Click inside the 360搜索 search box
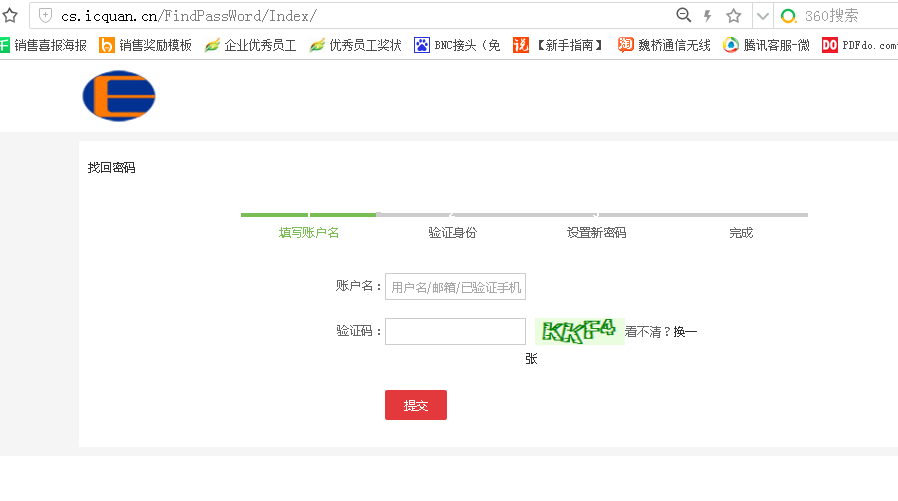 point(845,16)
